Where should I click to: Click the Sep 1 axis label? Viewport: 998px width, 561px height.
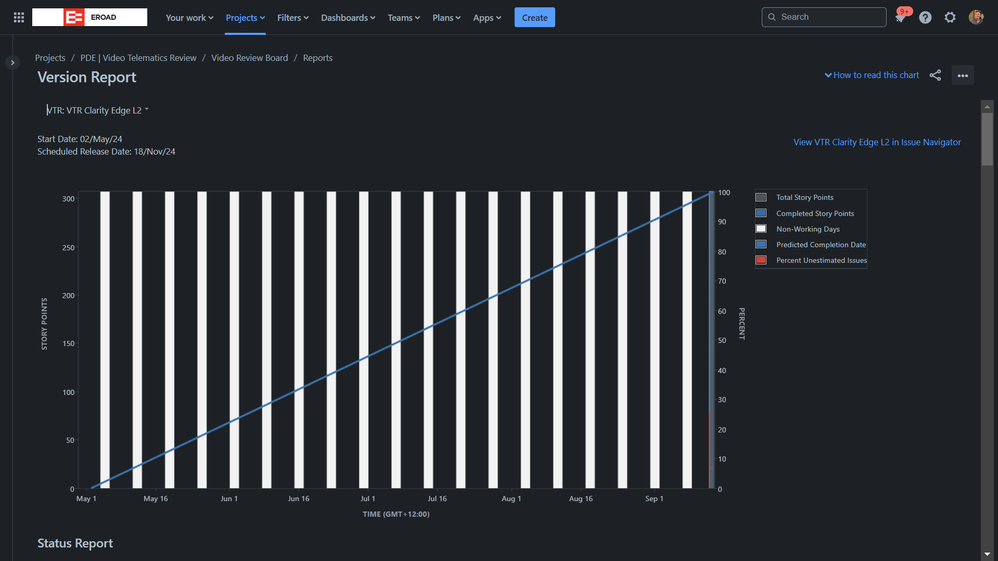point(654,499)
